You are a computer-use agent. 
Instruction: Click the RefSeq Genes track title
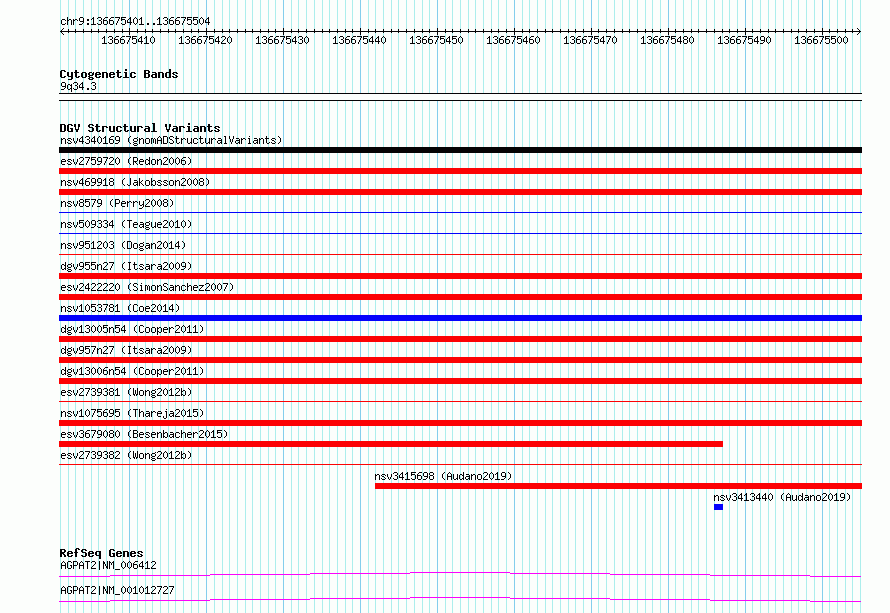pos(102,553)
